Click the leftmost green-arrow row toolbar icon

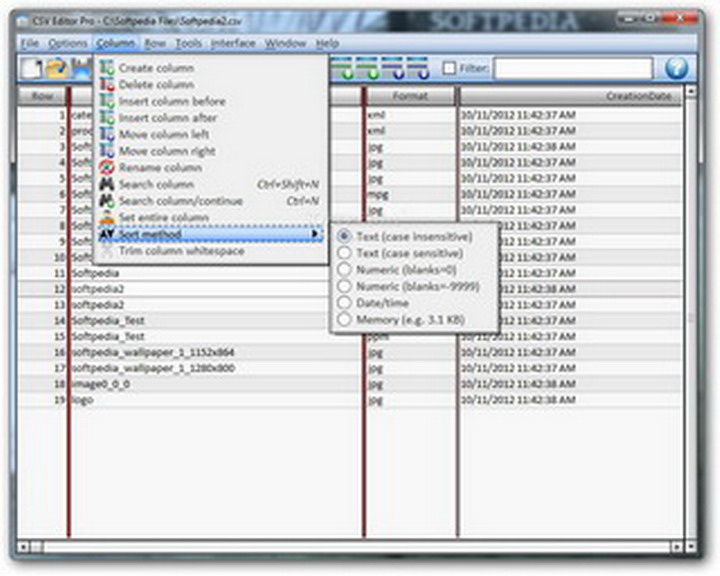(343, 68)
